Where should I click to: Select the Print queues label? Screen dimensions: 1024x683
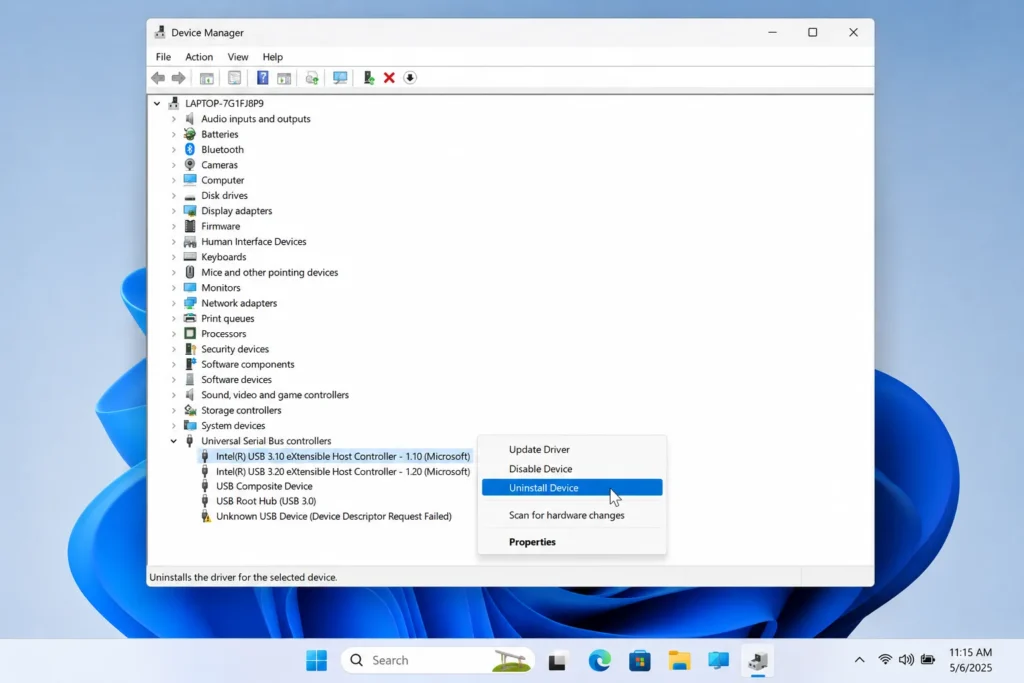(x=228, y=319)
